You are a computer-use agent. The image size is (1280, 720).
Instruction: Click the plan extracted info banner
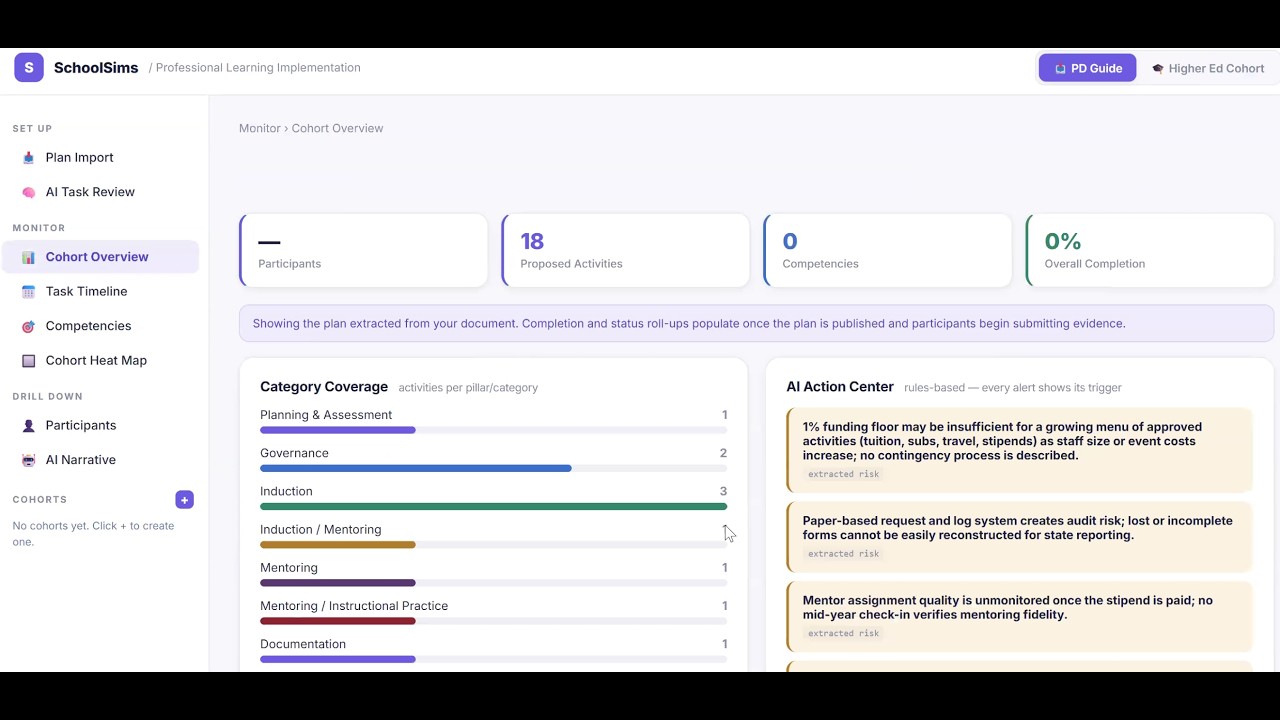tap(756, 324)
